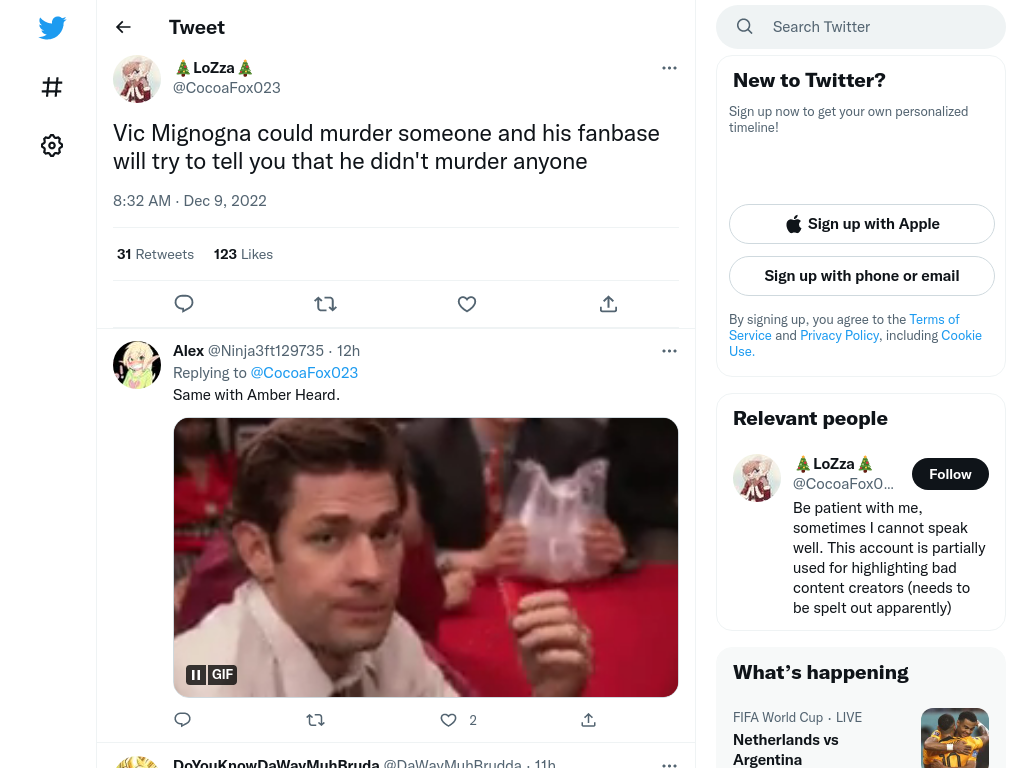Open Netherlands vs Argentina match thumbnail
The height and width of the screenshot is (768, 1024).
tap(954, 738)
